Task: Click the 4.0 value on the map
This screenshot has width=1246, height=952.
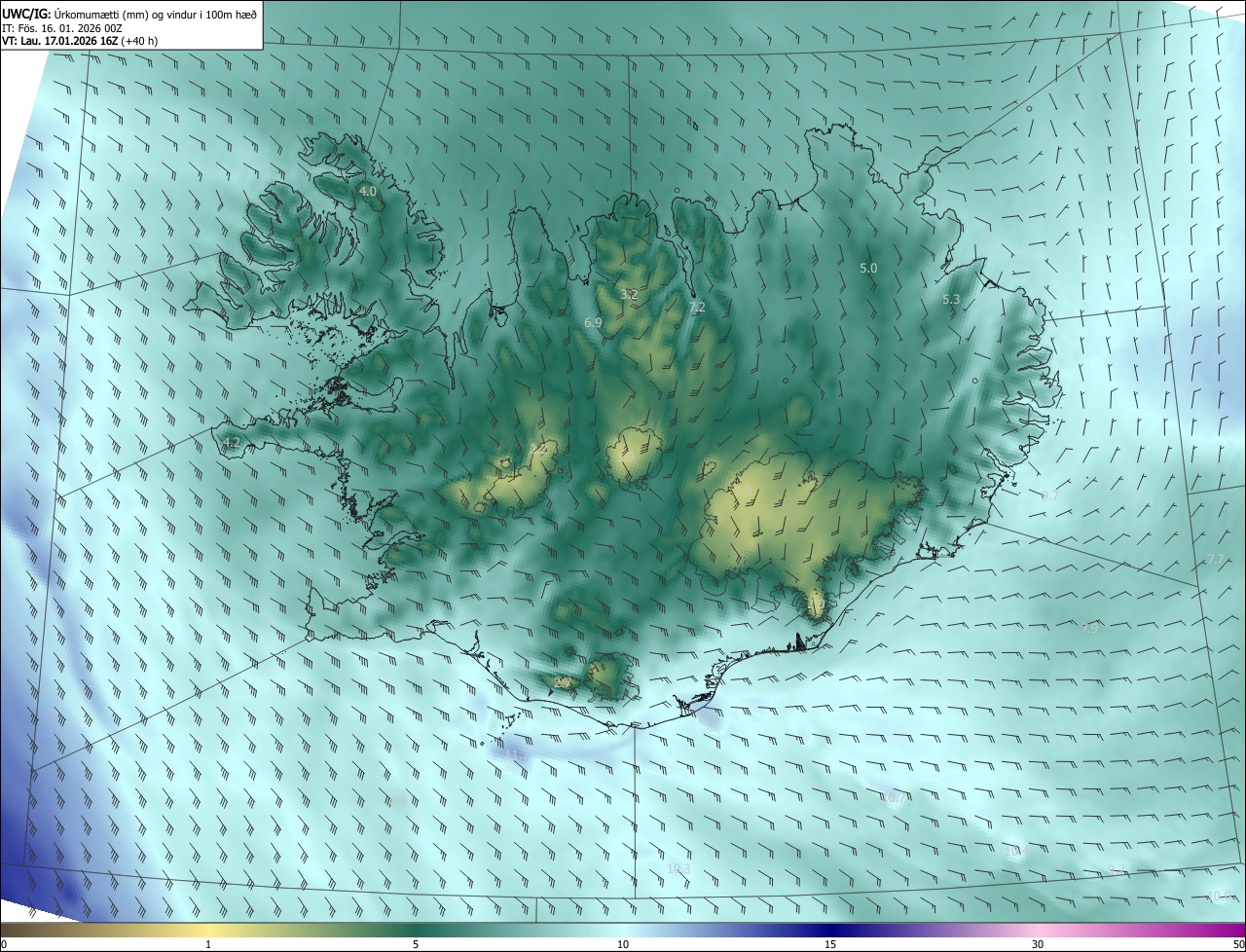Action: [x=367, y=192]
